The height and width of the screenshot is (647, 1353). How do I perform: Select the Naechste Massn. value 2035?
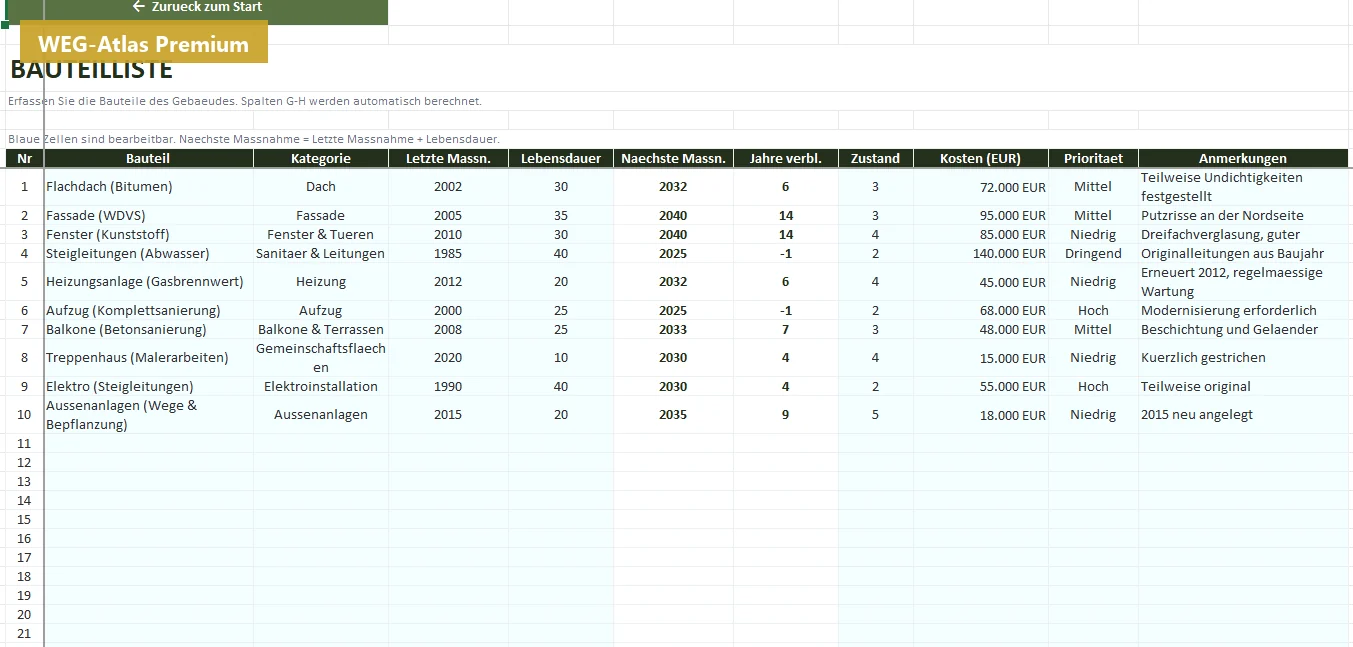tap(673, 415)
